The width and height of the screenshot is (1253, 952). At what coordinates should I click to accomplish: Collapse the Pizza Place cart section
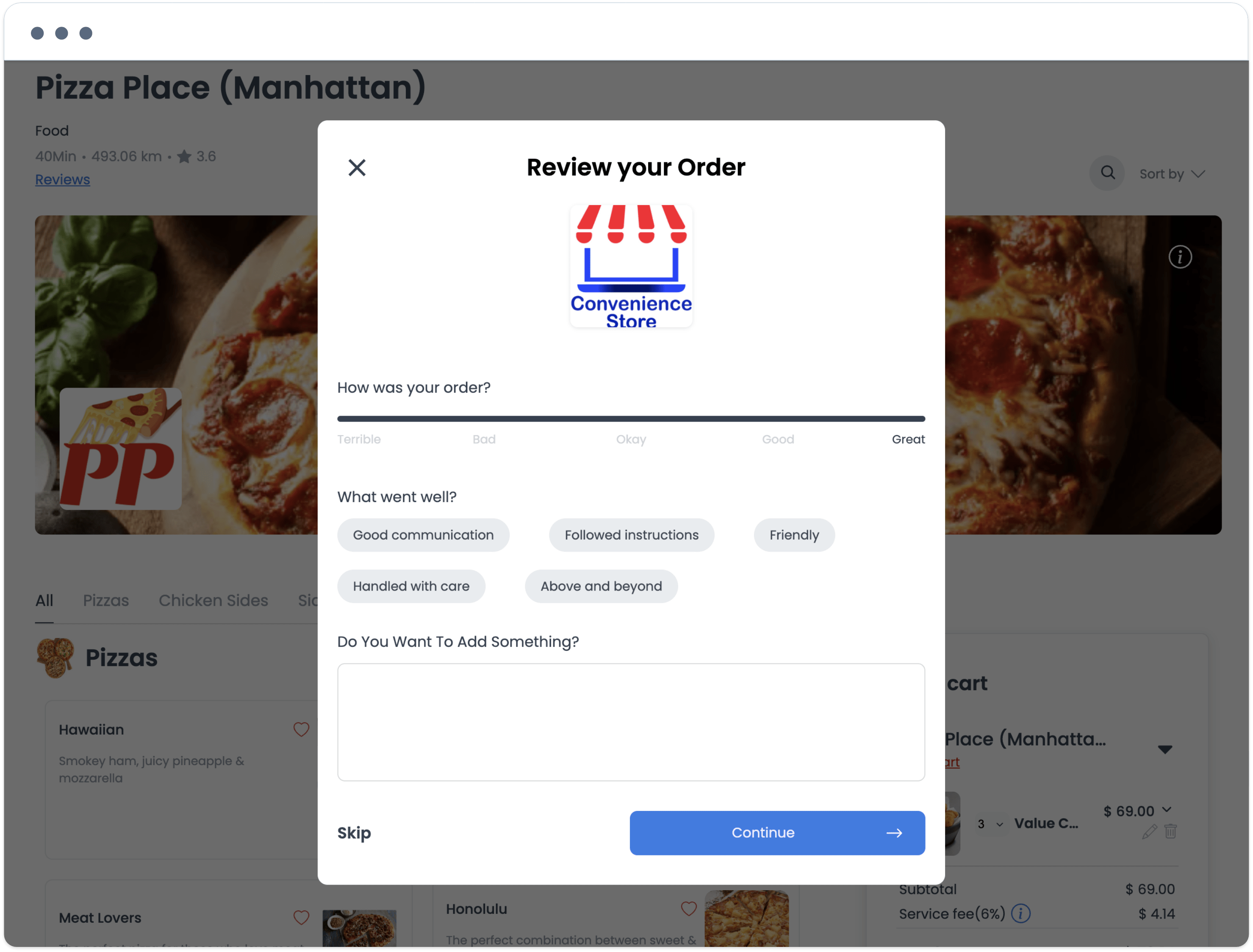pyautogui.click(x=1164, y=750)
